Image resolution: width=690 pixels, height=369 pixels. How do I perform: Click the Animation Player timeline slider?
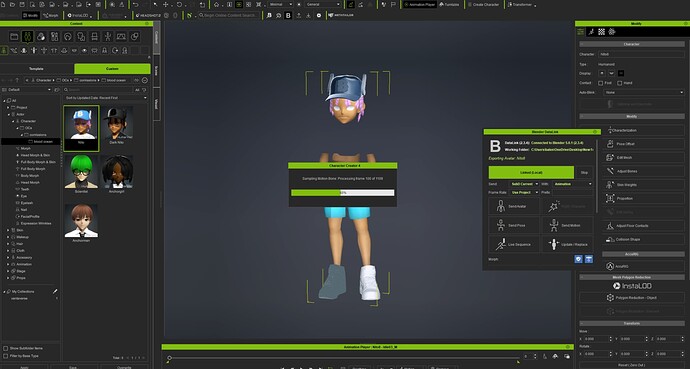click(344, 358)
